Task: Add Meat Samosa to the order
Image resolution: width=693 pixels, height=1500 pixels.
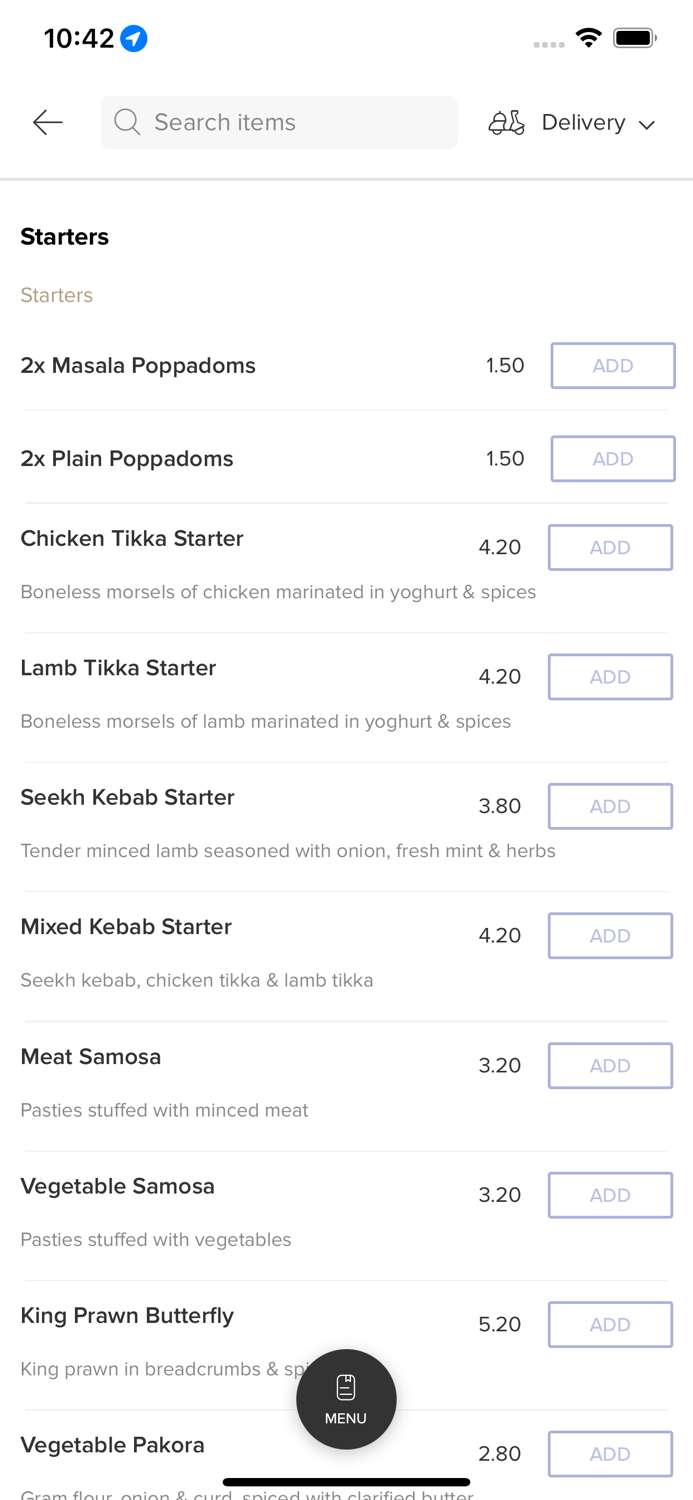Action: [x=610, y=1066]
